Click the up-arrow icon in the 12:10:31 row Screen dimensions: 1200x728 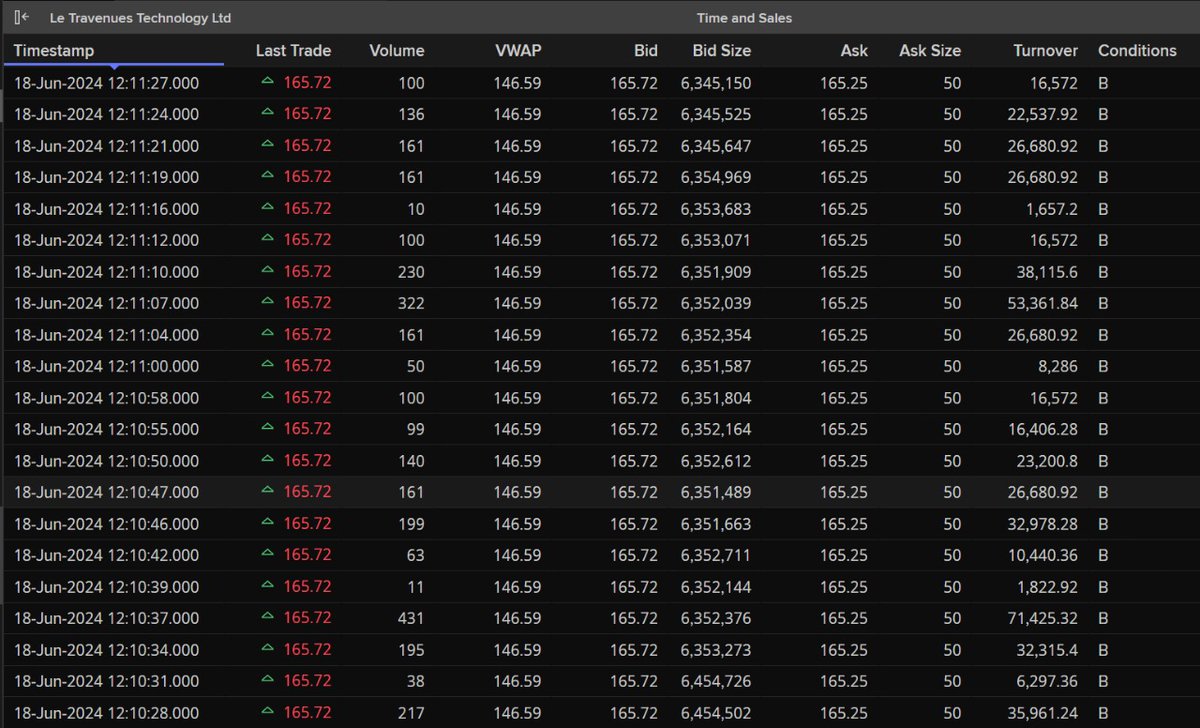pos(267,681)
